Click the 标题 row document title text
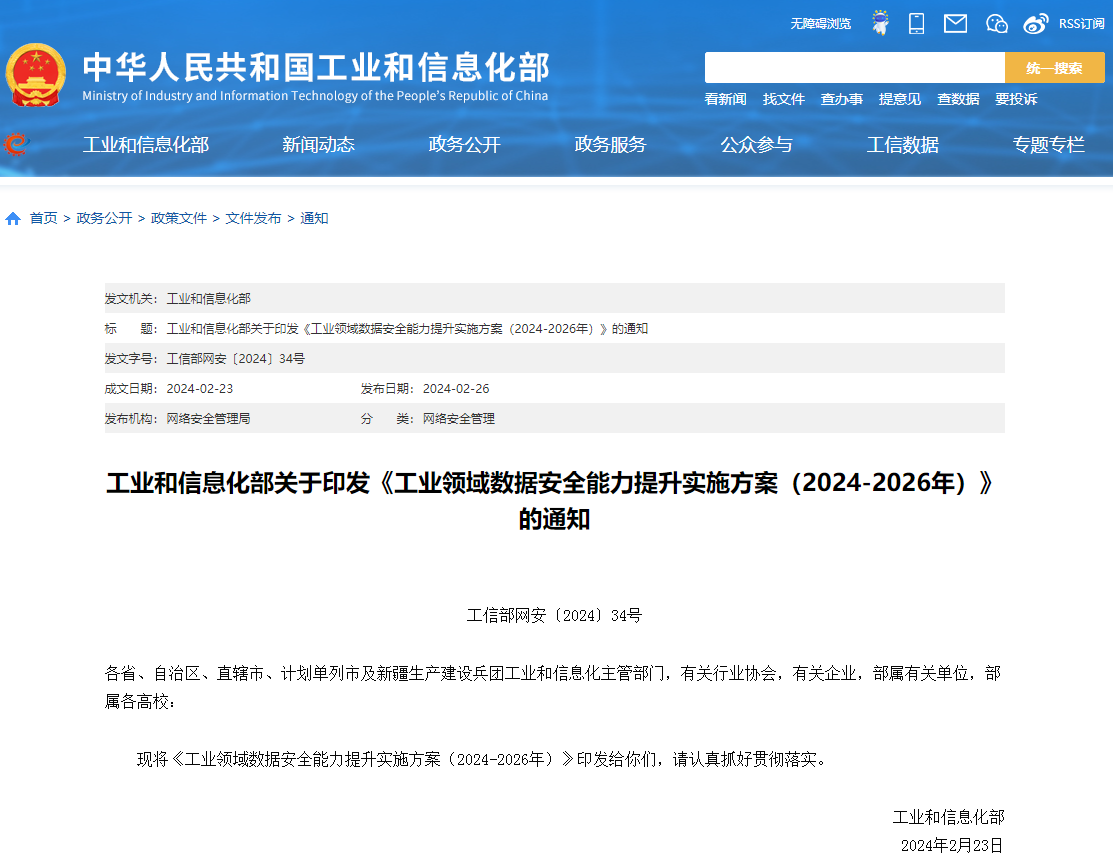The image size is (1113, 857). pyautogui.click(x=407, y=329)
